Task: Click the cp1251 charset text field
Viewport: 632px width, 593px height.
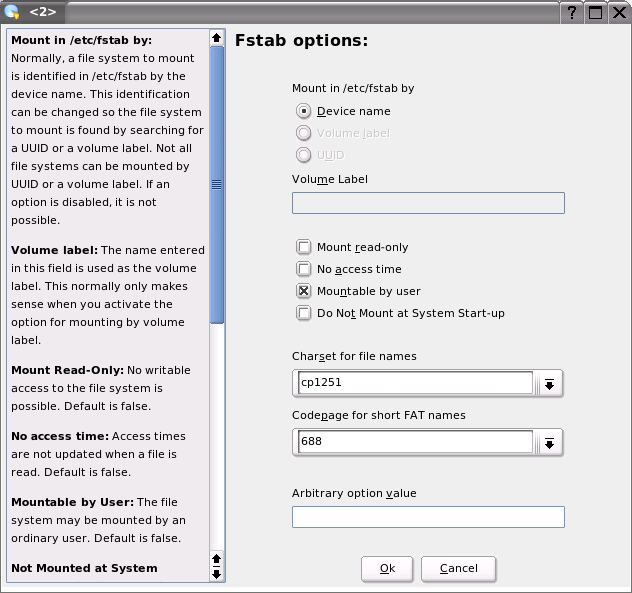Action: (414, 383)
